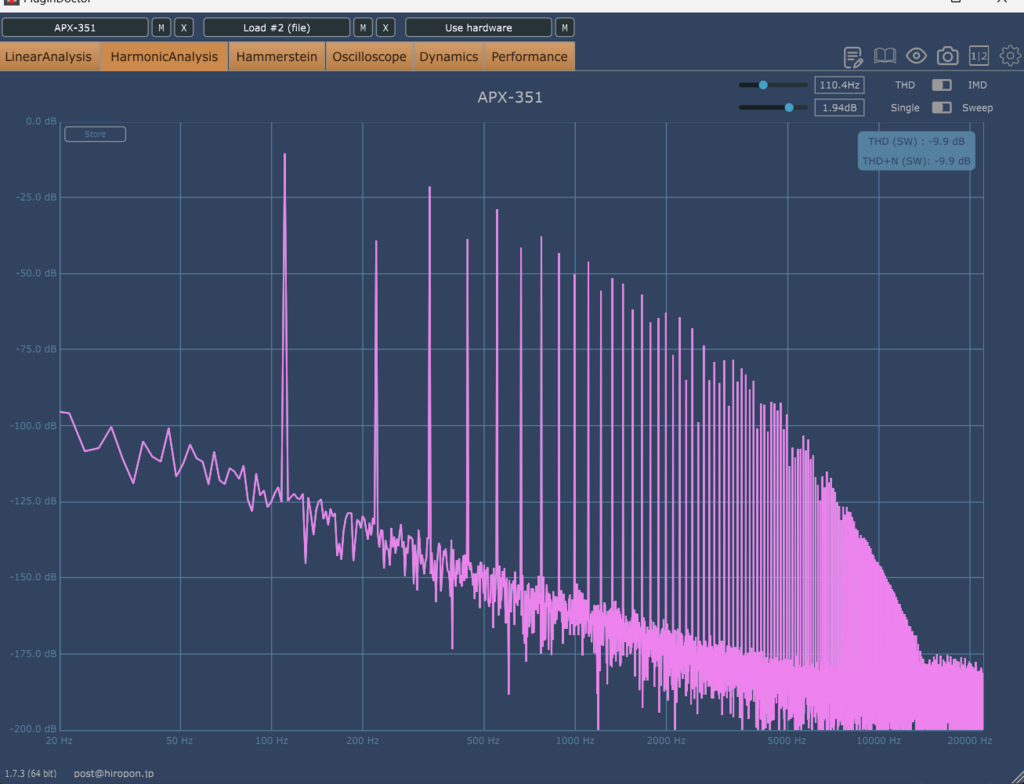The image size is (1024, 784).
Task: Click the 20000 Hz axis label
Action: pyautogui.click(x=970, y=741)
